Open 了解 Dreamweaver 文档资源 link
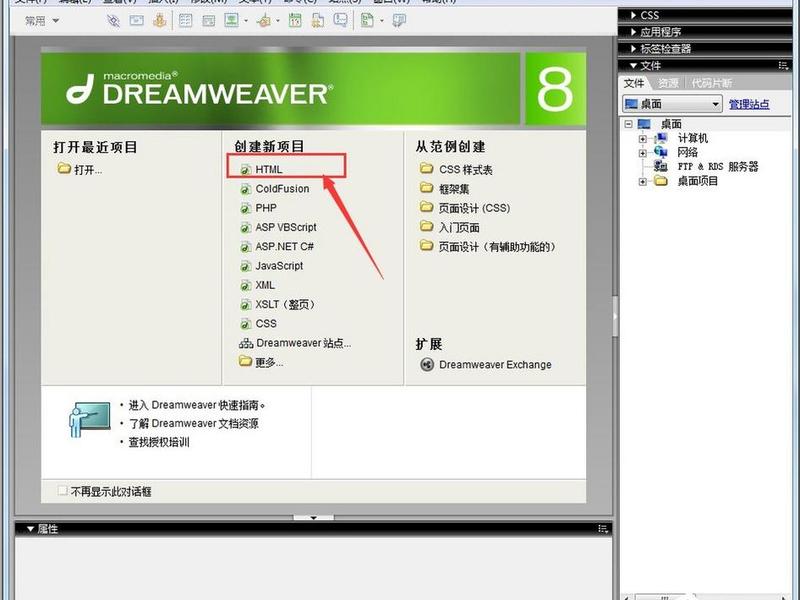 pyautogui.click(x=193, y=423)
